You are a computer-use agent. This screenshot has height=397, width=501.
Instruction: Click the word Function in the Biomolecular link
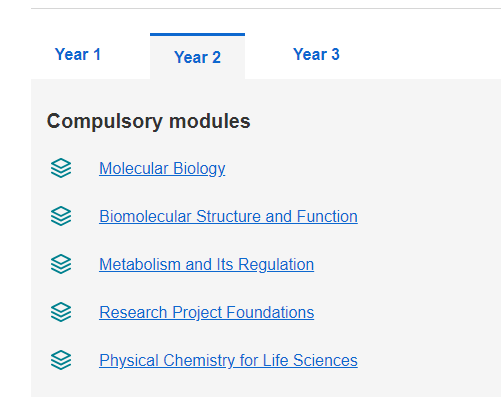(x=327, y=216)
